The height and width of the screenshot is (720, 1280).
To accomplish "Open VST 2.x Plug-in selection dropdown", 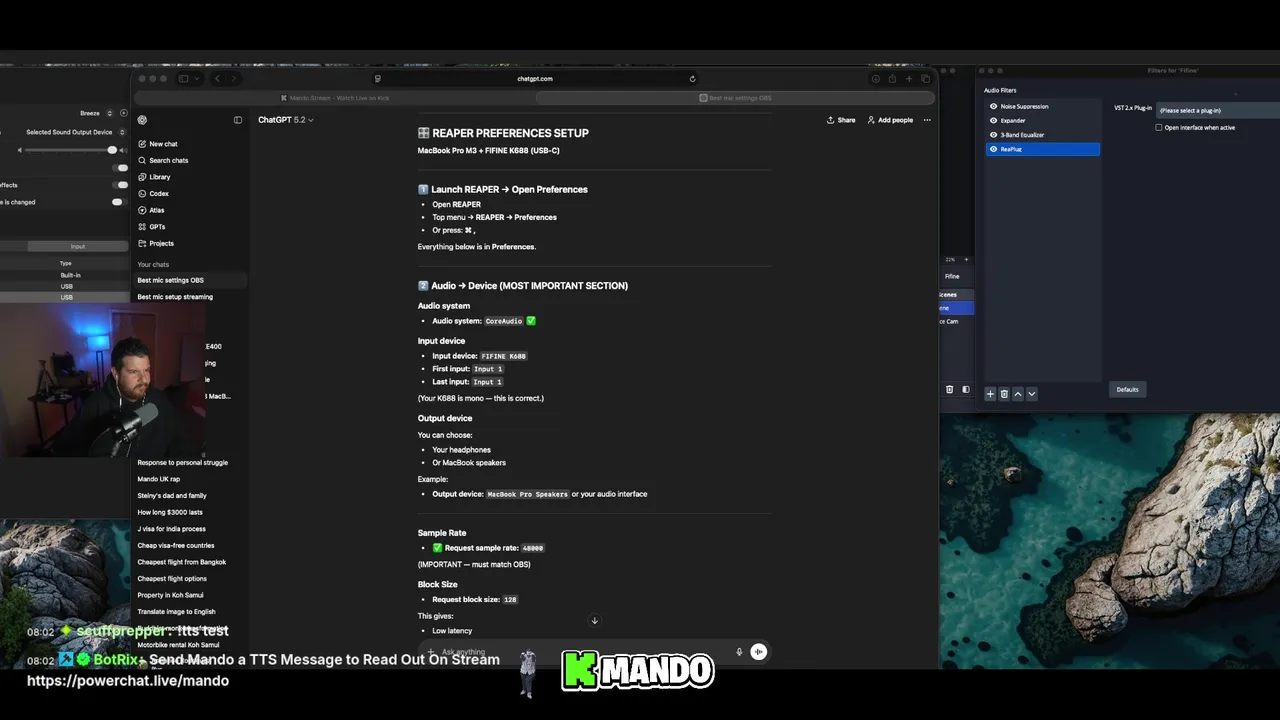I will (1218, 110).
